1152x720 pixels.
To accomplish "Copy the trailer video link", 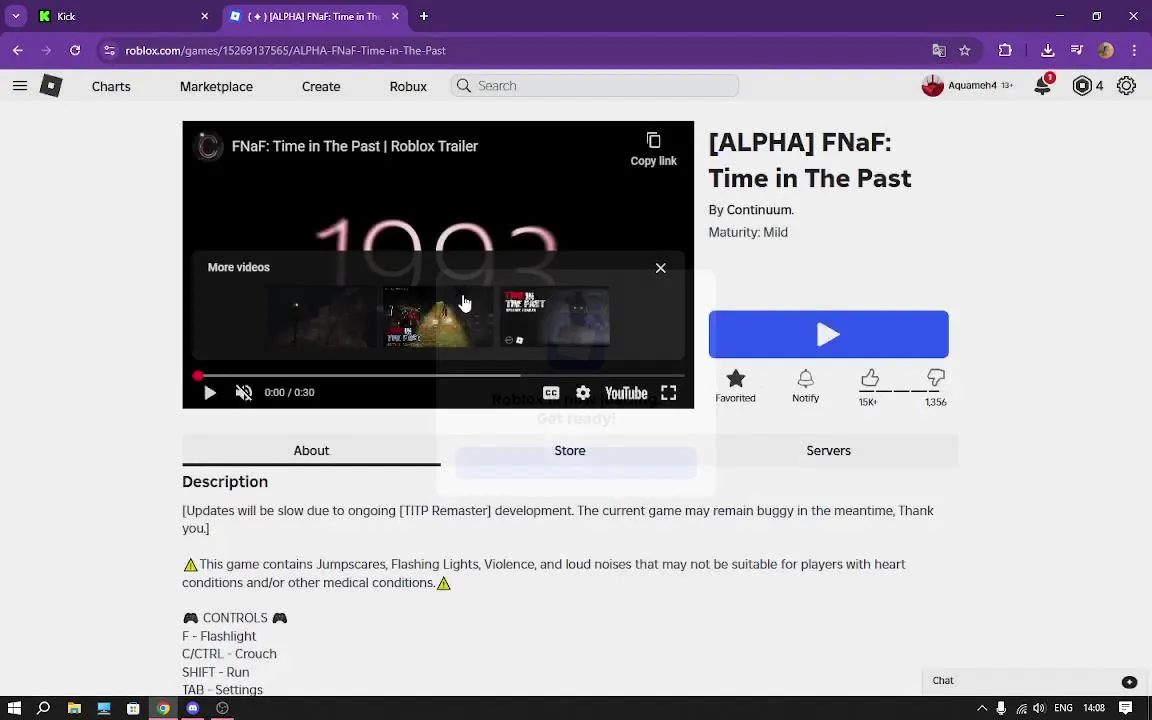I will tap(653, 149).
